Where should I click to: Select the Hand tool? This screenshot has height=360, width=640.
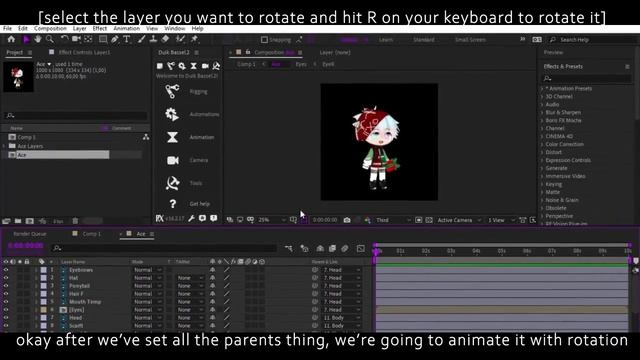point(38,39)
